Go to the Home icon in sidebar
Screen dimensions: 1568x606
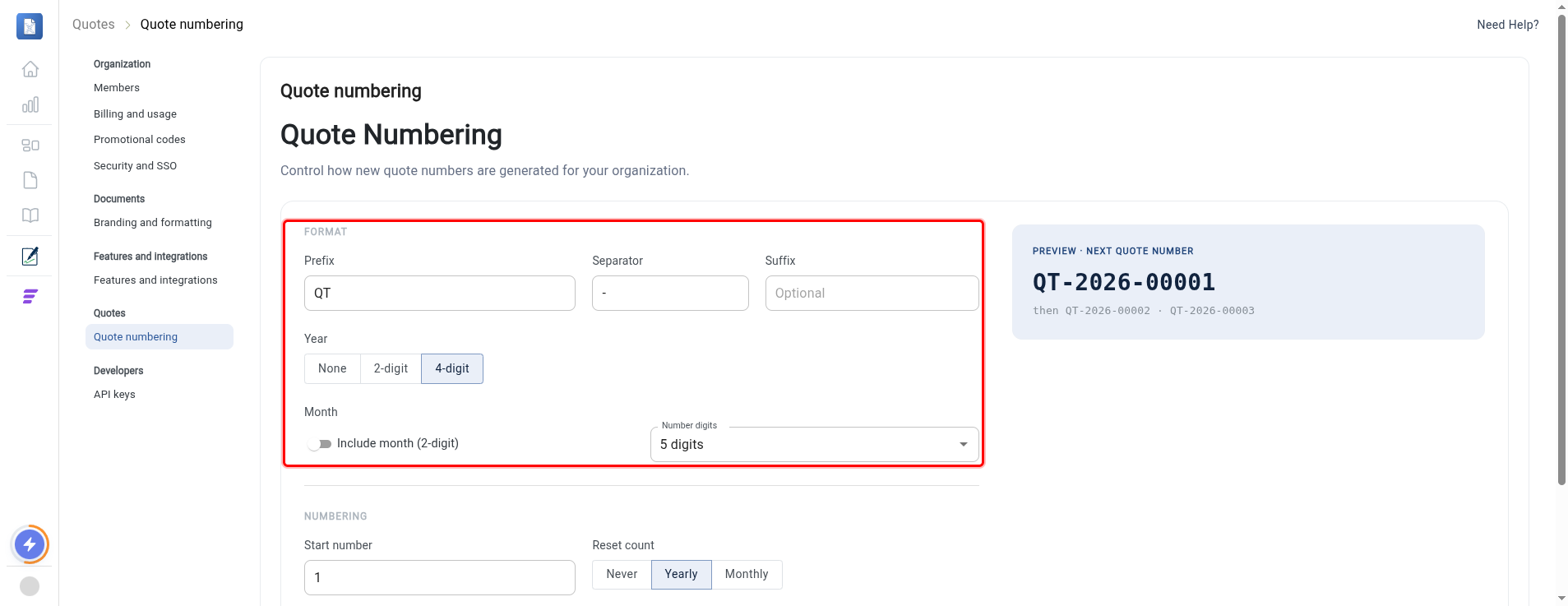pyautogui.click(x=30, y=69)
